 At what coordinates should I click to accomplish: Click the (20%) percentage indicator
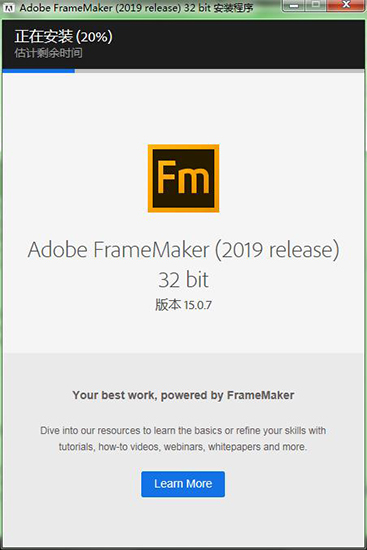click(94, 36)
